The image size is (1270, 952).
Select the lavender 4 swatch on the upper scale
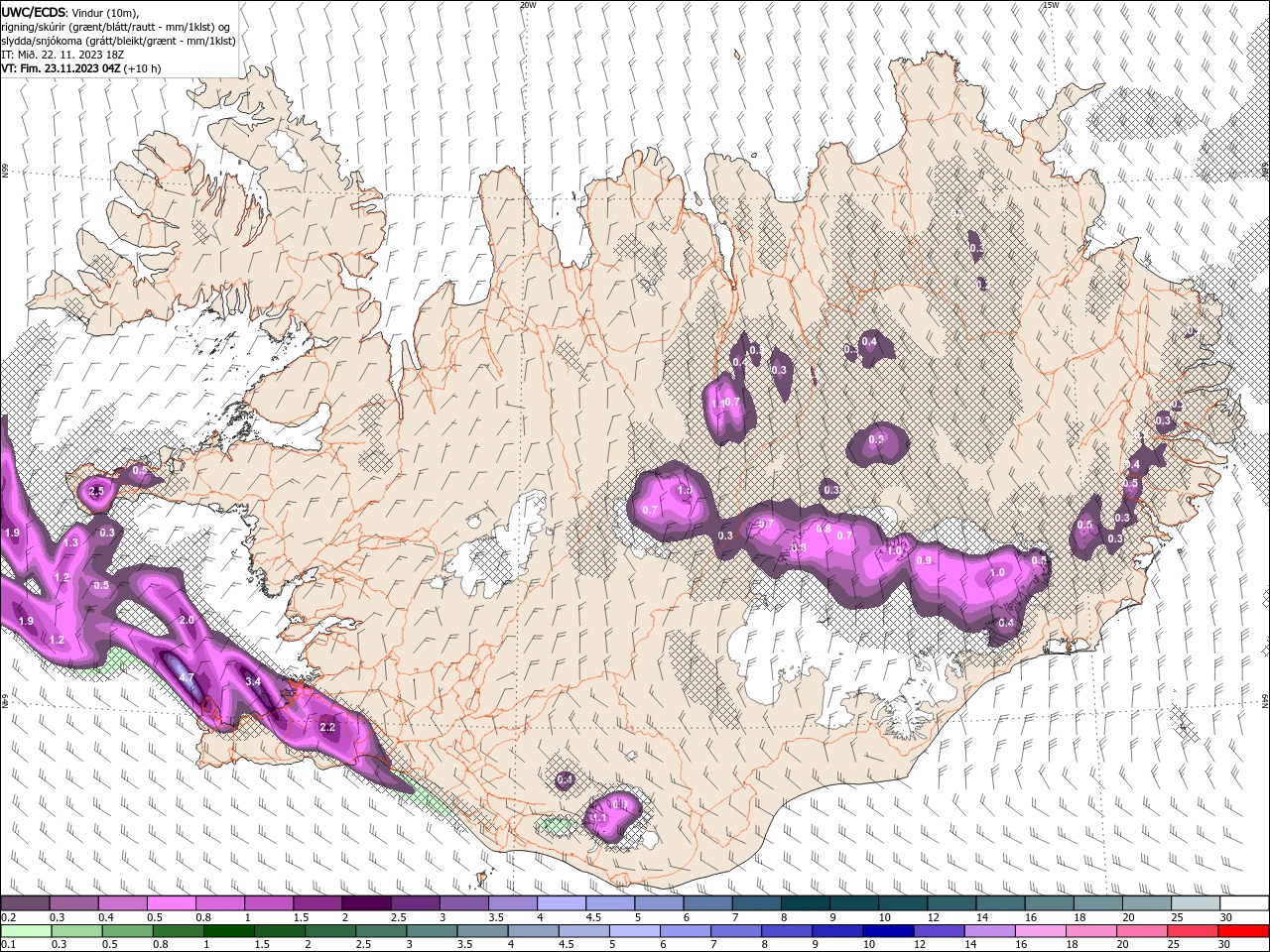tap(562, 902)
